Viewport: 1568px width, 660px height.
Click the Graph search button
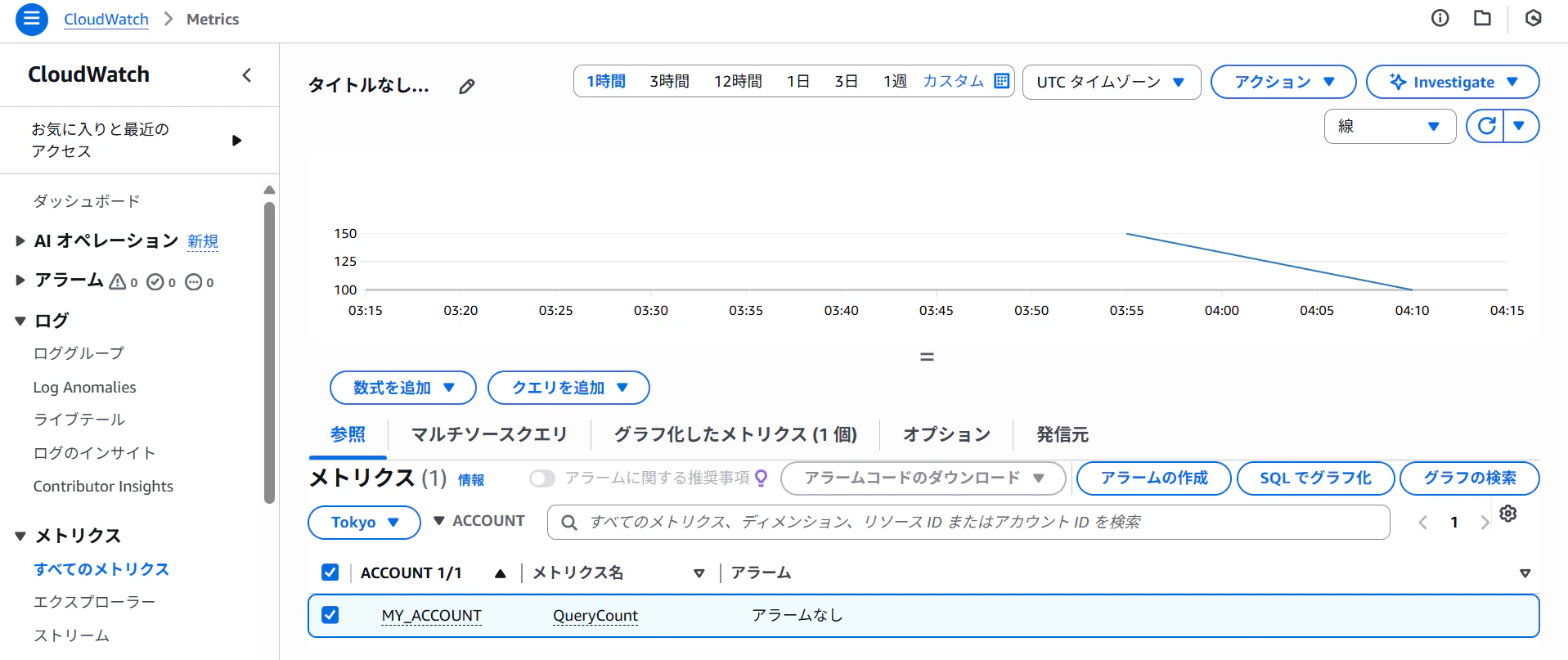tap(1469, 478)
